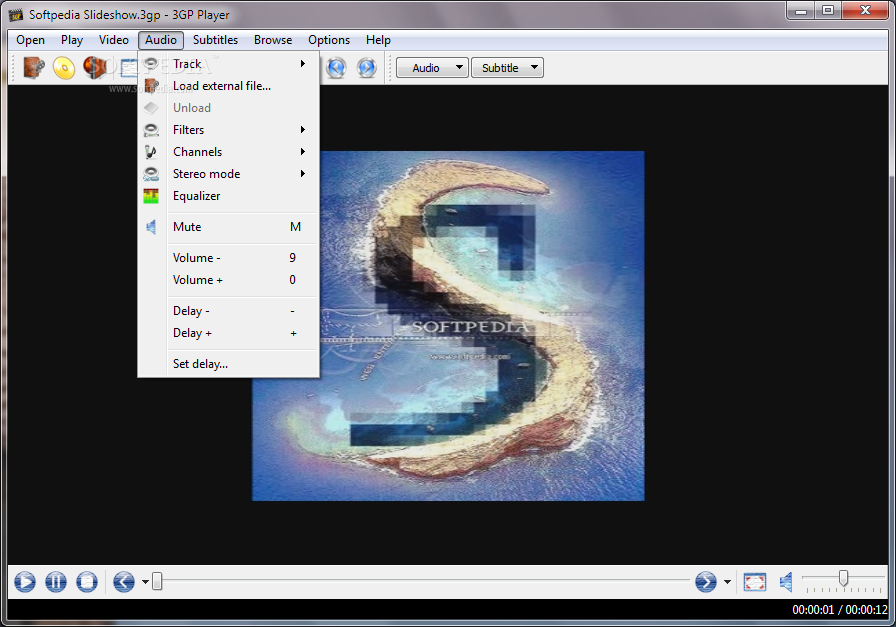Open the Video menu
The image size is (896, 627).
114,40
